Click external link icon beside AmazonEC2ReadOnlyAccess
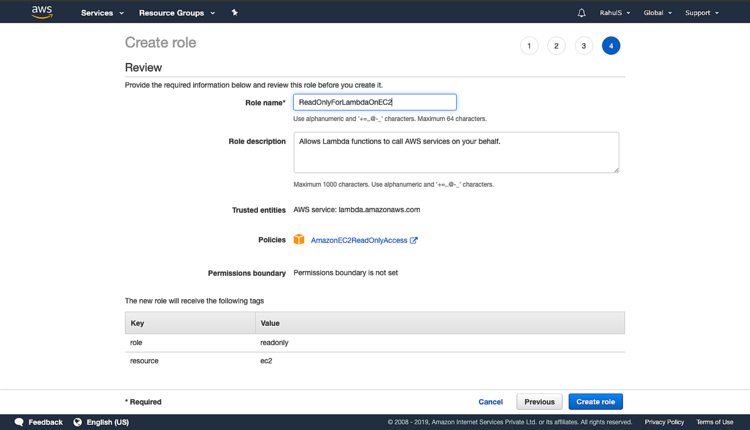The width and height of the screenshot is (750, 430). point(414,240)
